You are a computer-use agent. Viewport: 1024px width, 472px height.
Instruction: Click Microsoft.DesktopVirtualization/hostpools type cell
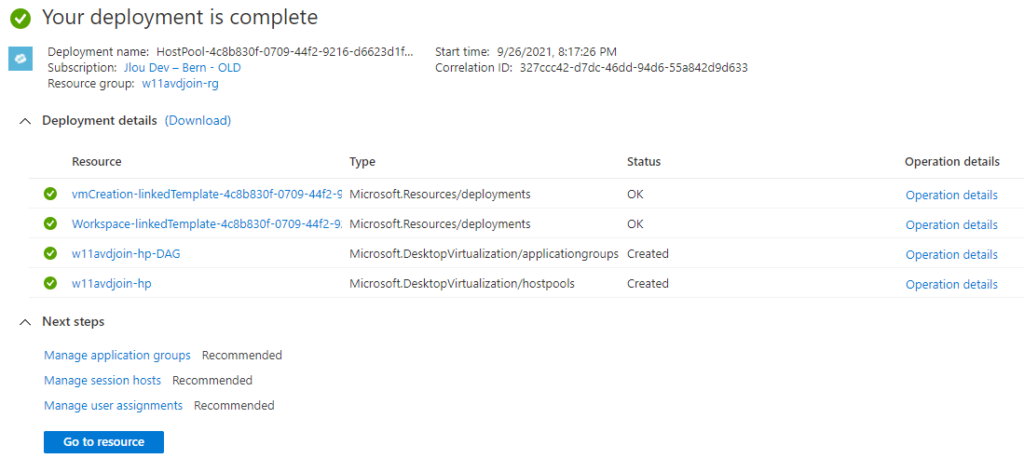(x=462, y=284)
